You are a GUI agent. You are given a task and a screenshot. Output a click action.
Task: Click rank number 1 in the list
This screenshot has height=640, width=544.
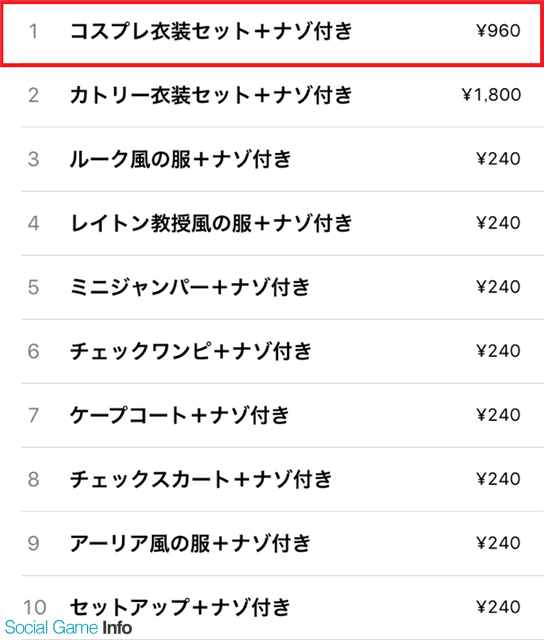[x=33, y=31]
